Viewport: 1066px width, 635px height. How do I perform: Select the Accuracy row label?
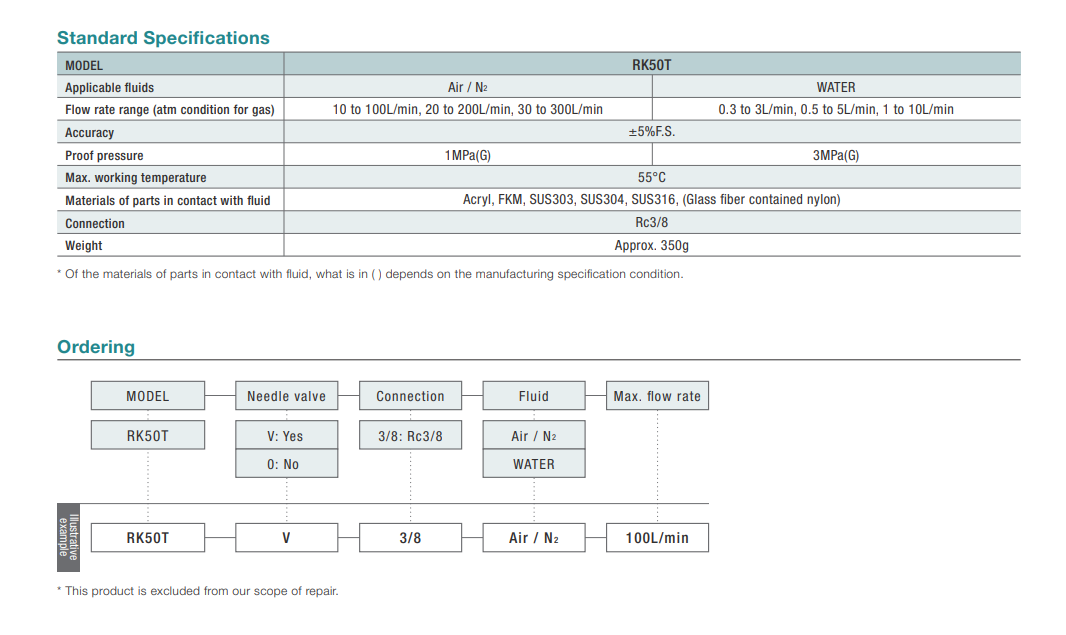click(x=90, y=133)
